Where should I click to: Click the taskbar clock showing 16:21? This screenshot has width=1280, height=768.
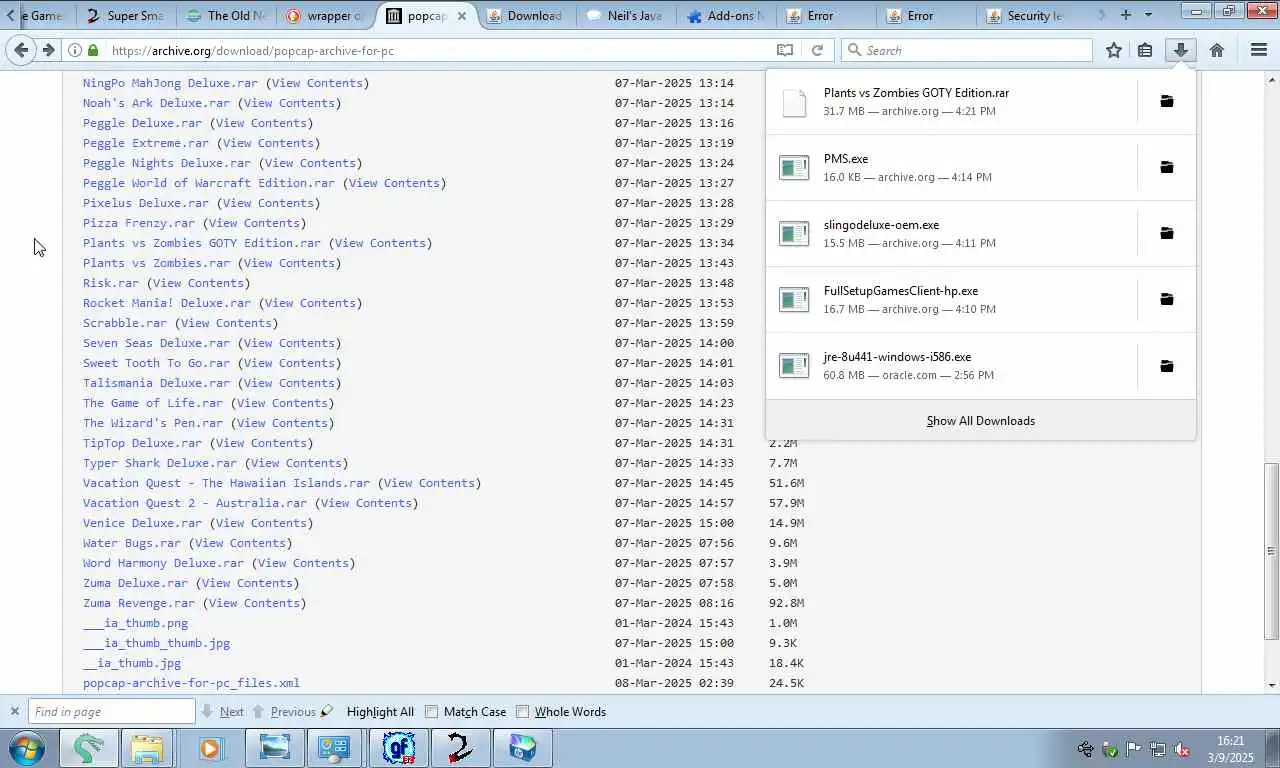1230,749
